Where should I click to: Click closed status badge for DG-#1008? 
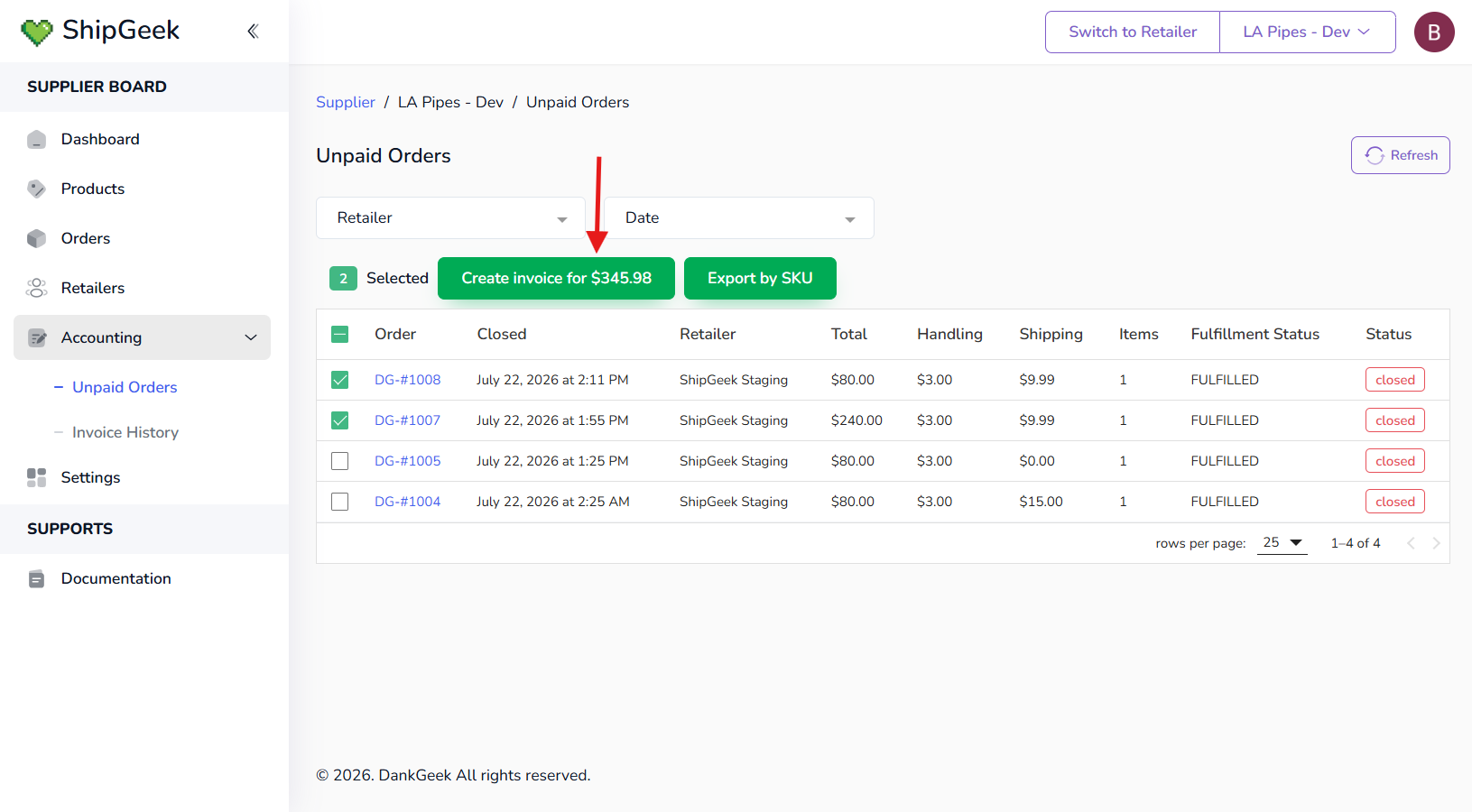coord(1395,380)
